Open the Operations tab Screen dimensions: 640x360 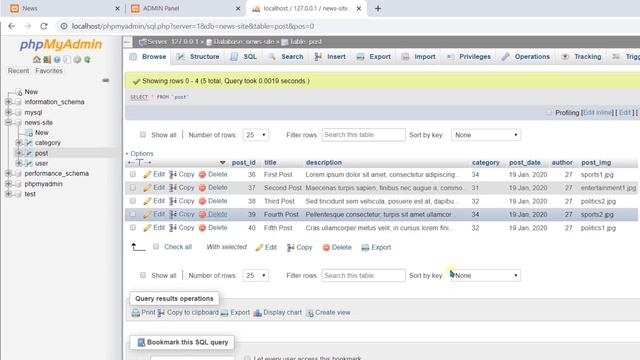pos(526,57)
